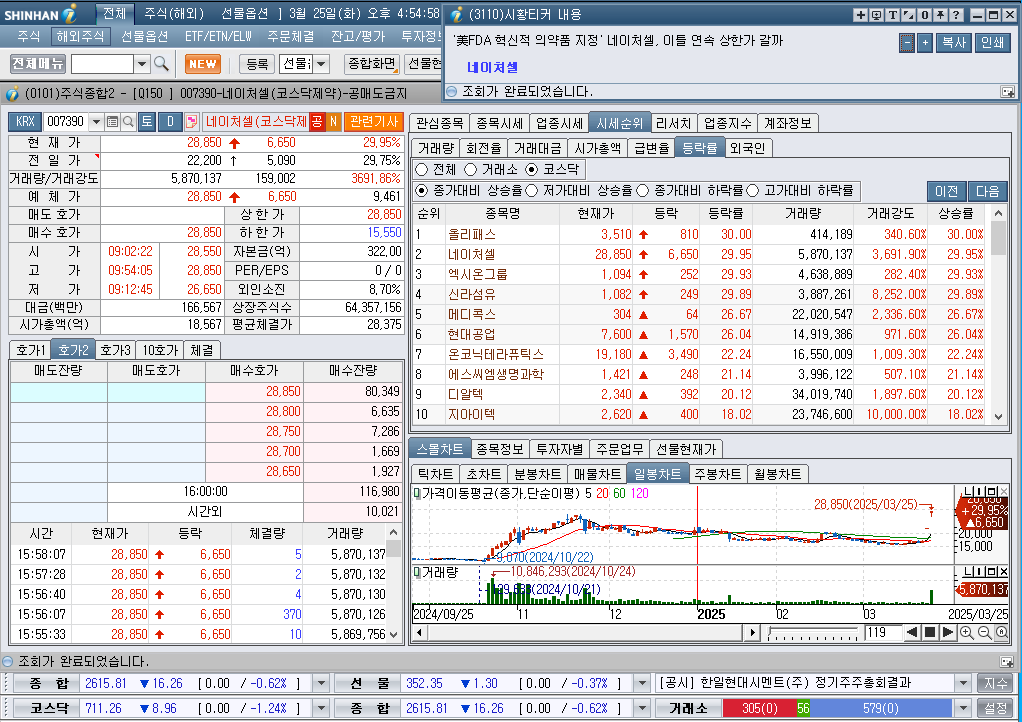
Task: Open help question mark in ticker titlebar
Action: (x=956, y=15)
